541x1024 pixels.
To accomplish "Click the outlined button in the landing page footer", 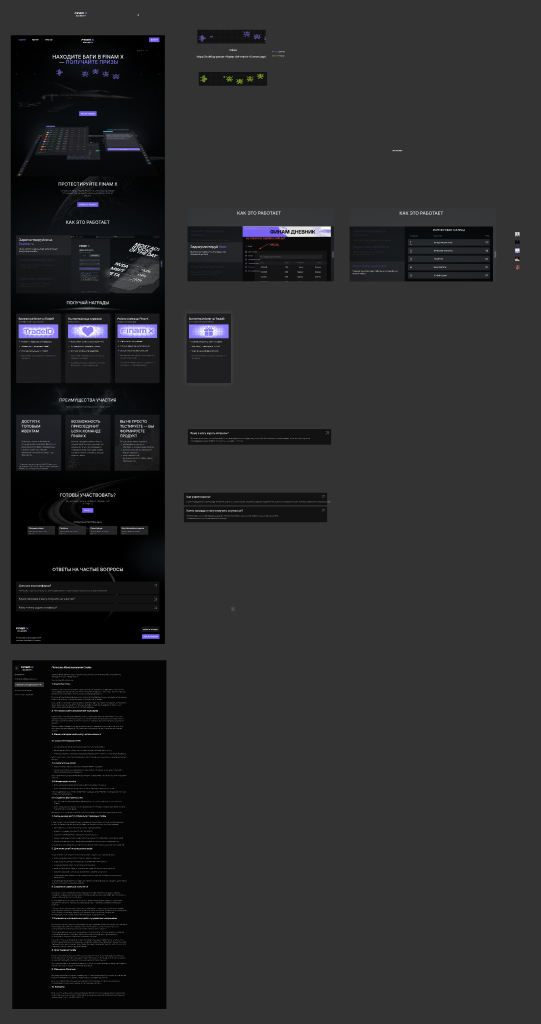I will point(151,630).
